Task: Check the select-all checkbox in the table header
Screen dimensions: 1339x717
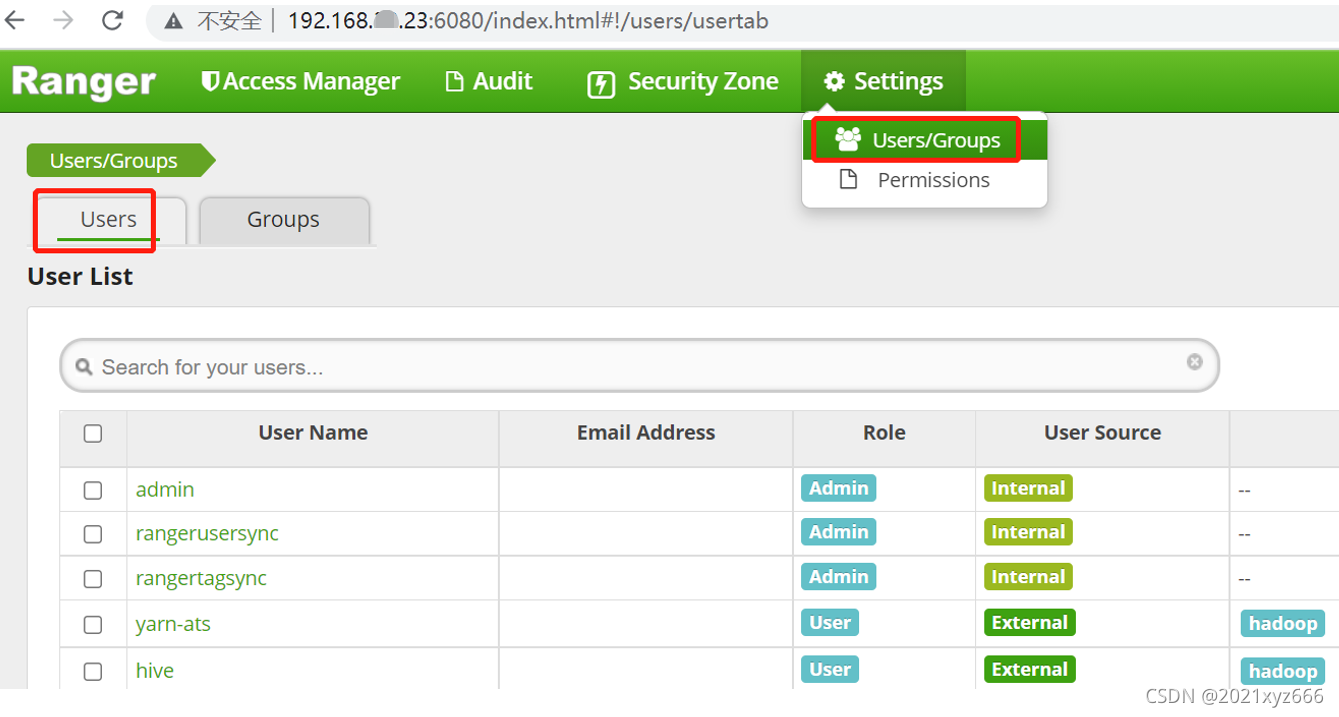Action: (x=93, y=433)
